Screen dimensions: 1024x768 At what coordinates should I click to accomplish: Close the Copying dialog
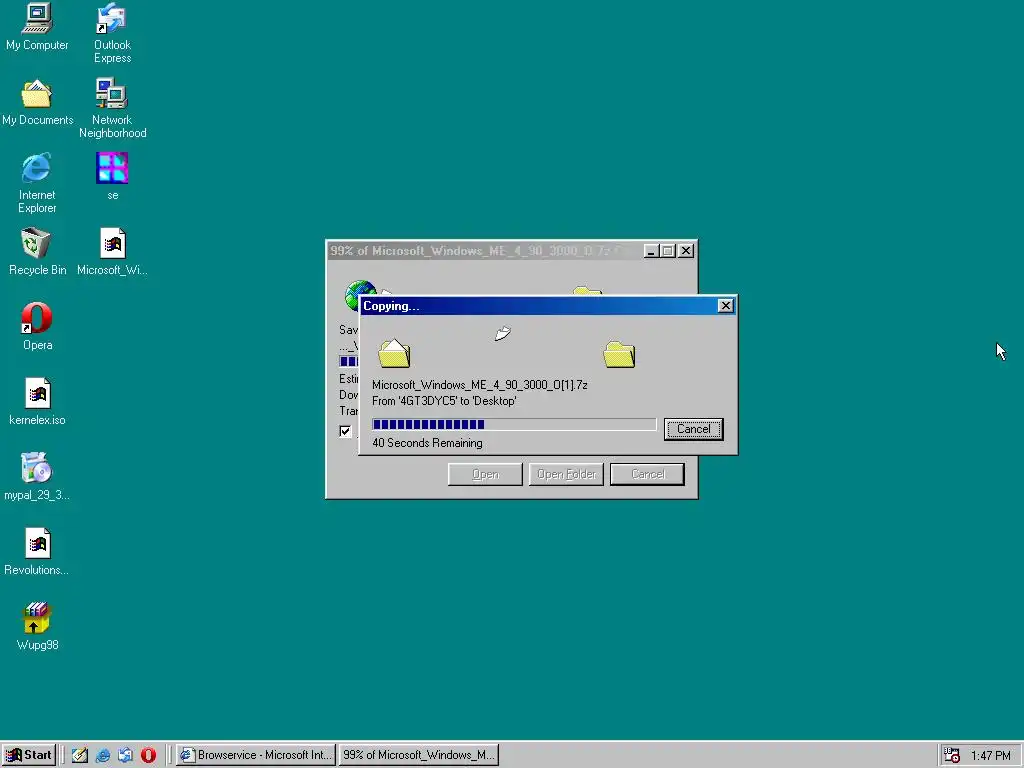click(x=726, y=306)
